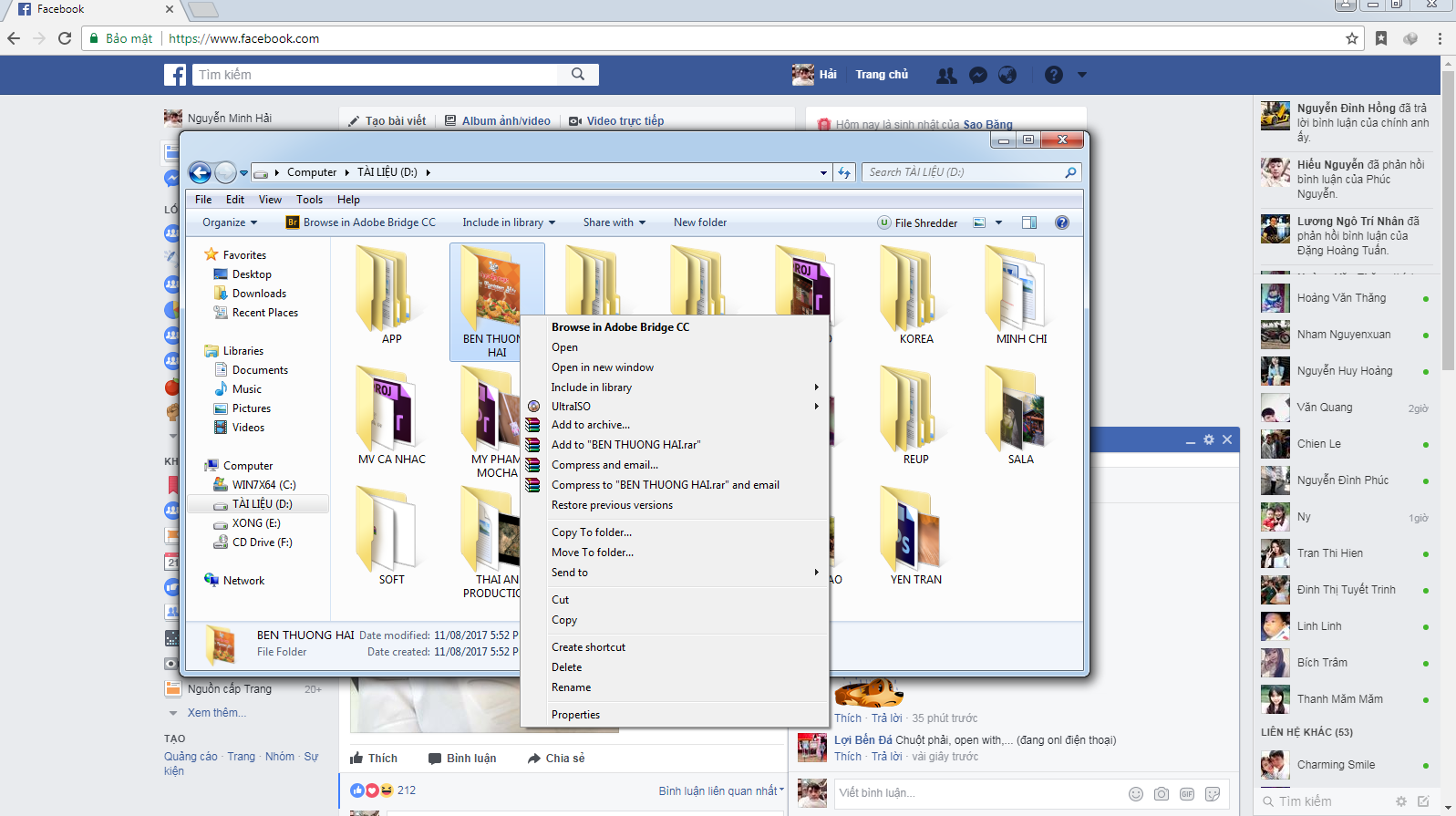Click the New folder button
1456x816 pixels.
pyautogui.click(x=700, y=222)
